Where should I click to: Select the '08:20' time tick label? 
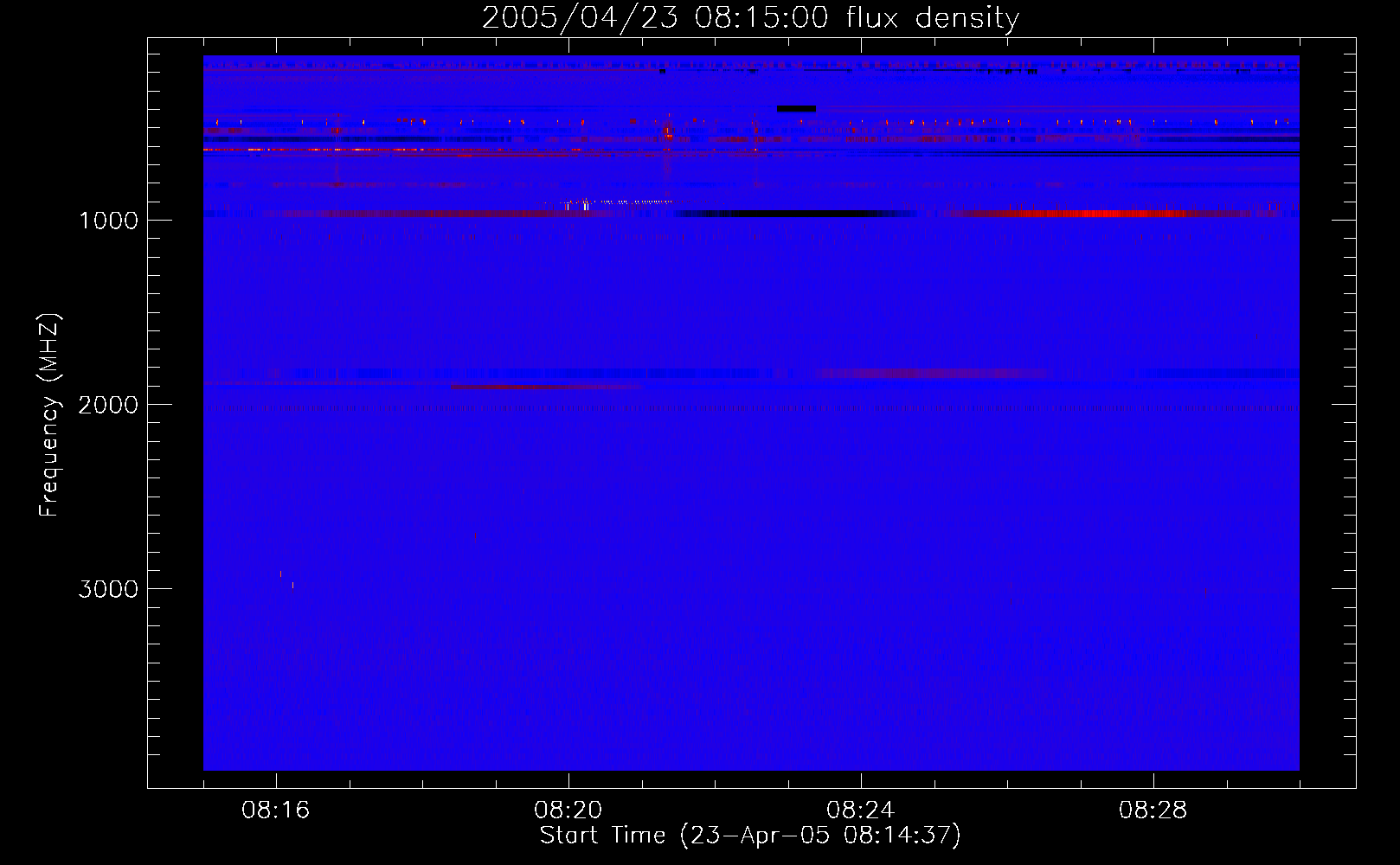pyautogui.click(x=568, y=811)
